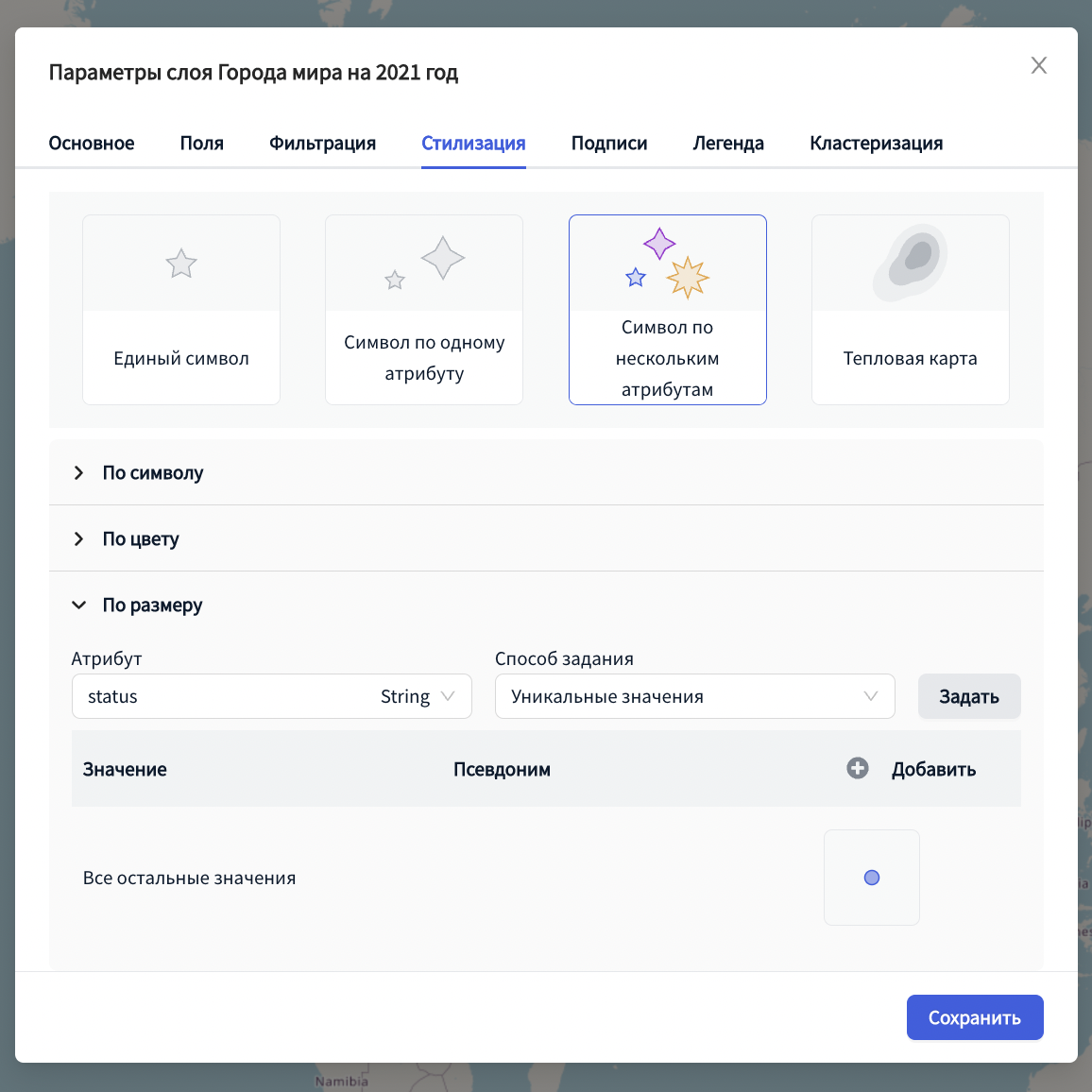1092x1092 pixels.
Task: Click the Сохранить button
Action: coord(974,1017)
